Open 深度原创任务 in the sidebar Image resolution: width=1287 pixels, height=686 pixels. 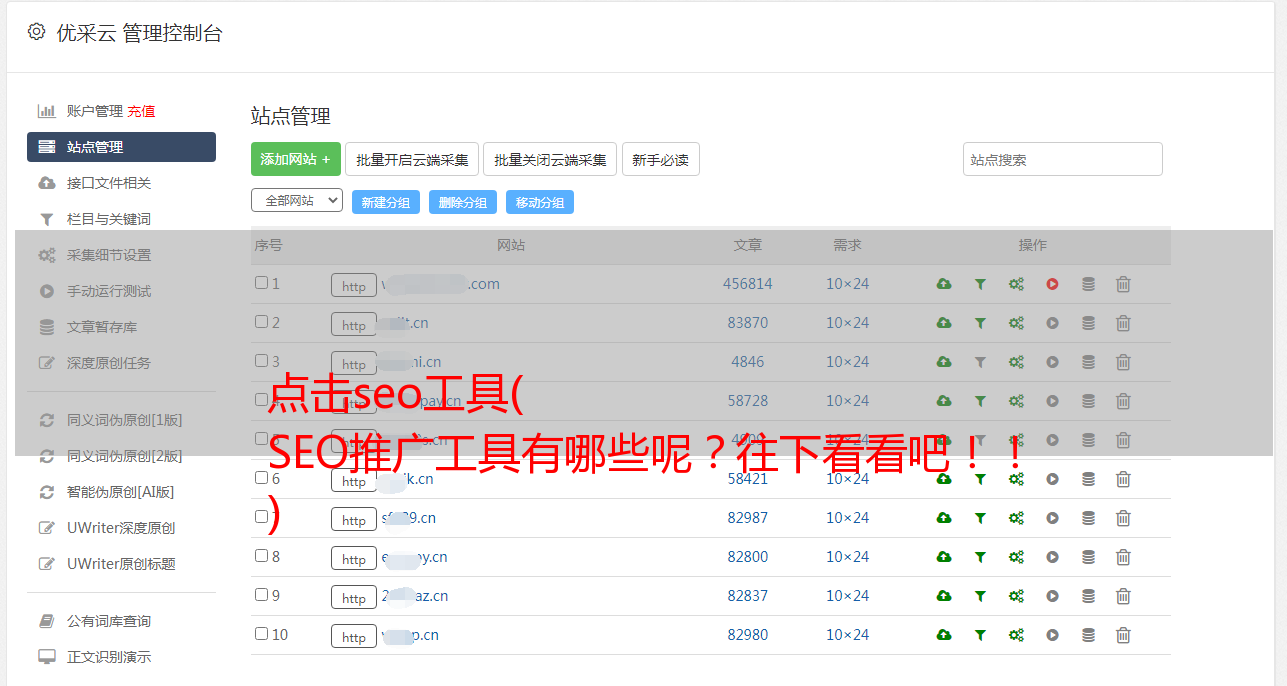[109, 363]
